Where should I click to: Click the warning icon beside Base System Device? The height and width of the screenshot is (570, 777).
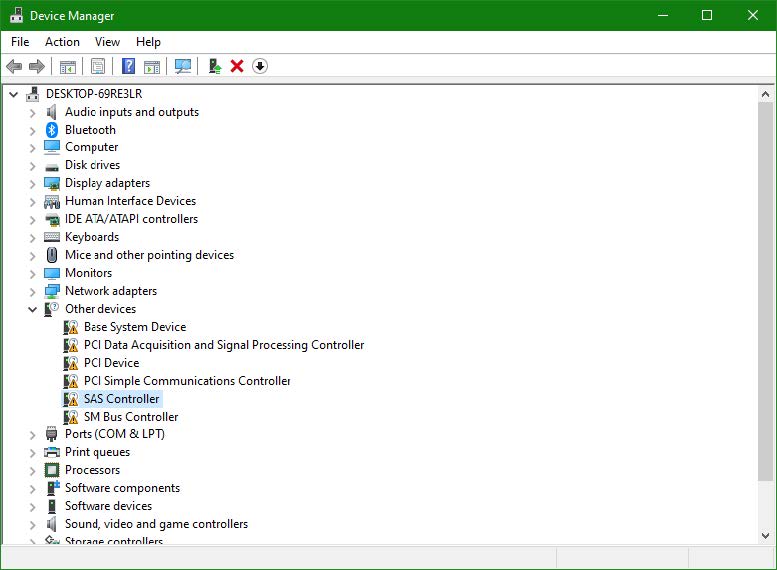(x=71, y=327)
